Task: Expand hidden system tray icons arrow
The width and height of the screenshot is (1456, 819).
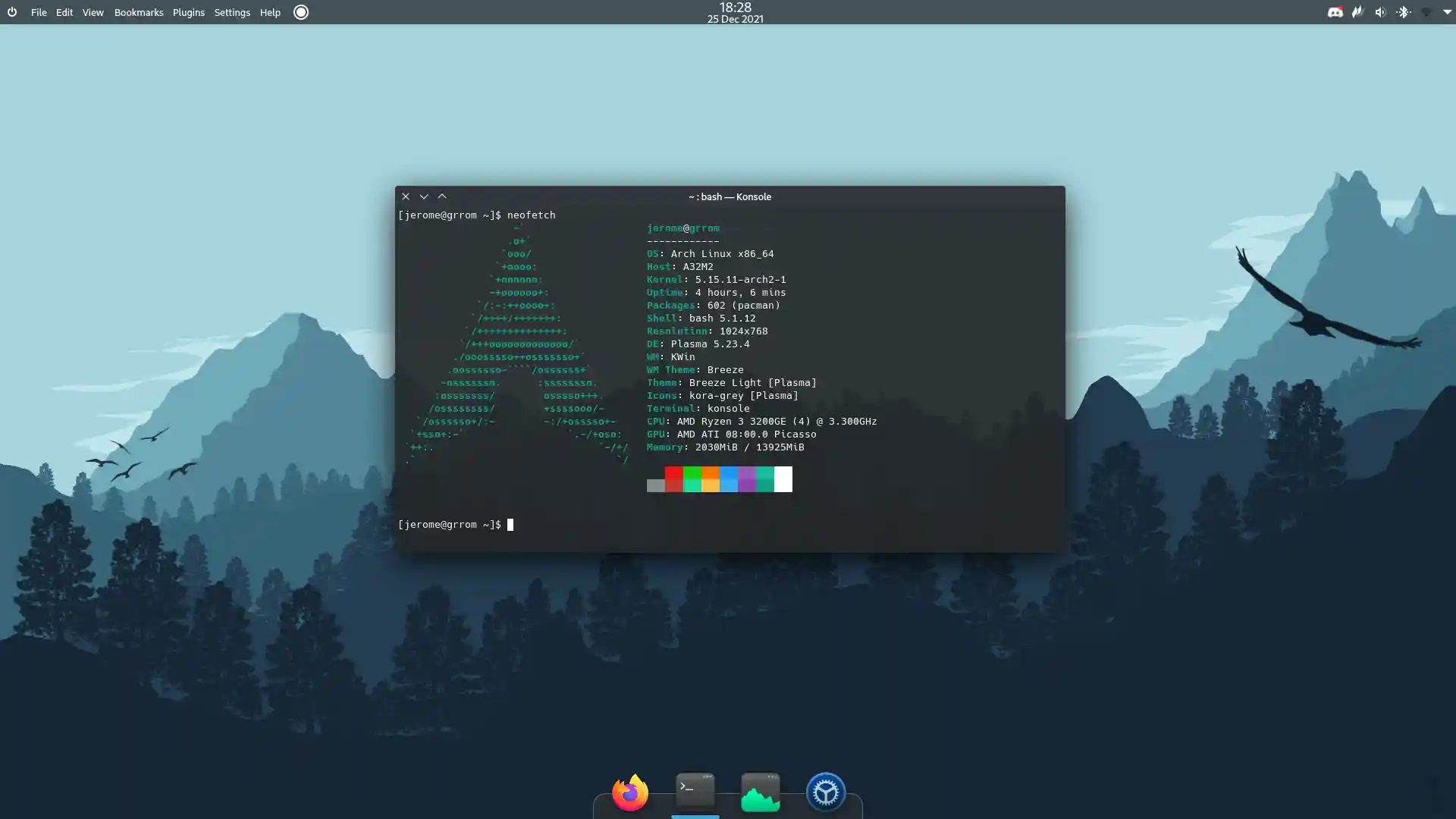Action: point(1447,12)
